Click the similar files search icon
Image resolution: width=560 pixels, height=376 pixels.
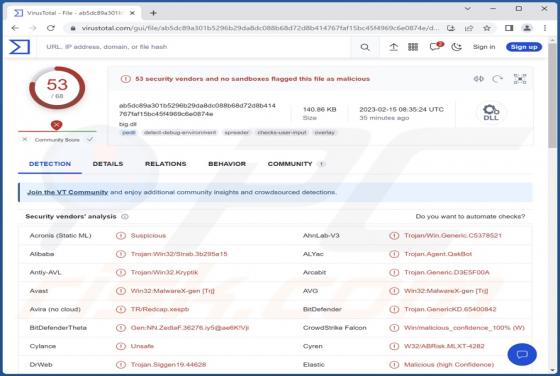tap(479, 79)
